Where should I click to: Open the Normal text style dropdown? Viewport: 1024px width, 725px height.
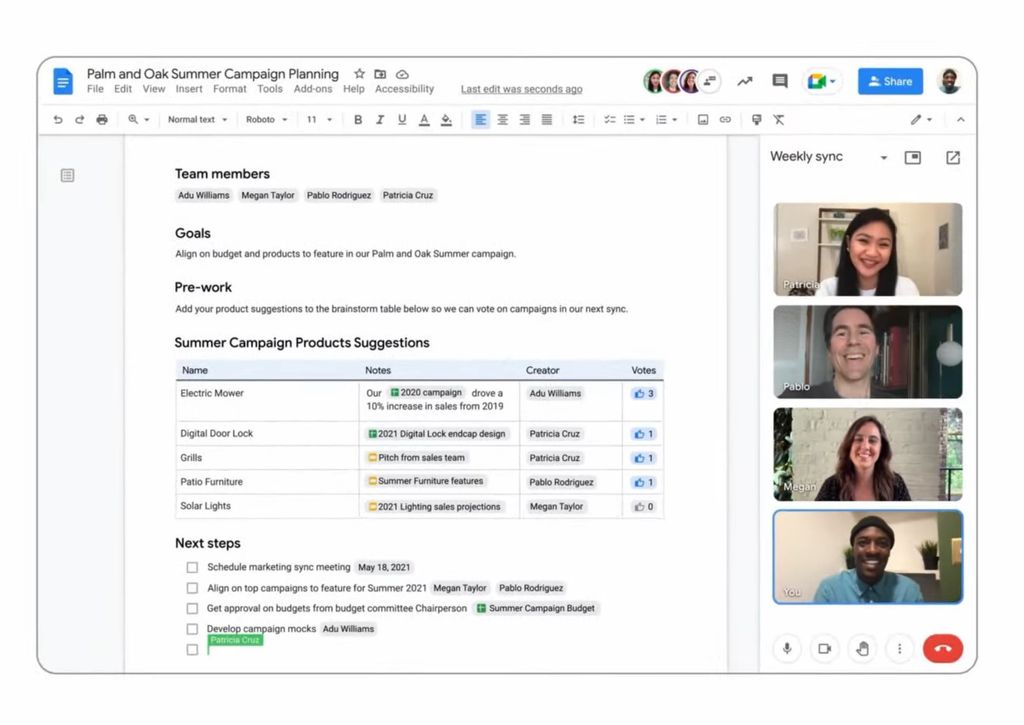pyautogui.click(x=197, y=120)
